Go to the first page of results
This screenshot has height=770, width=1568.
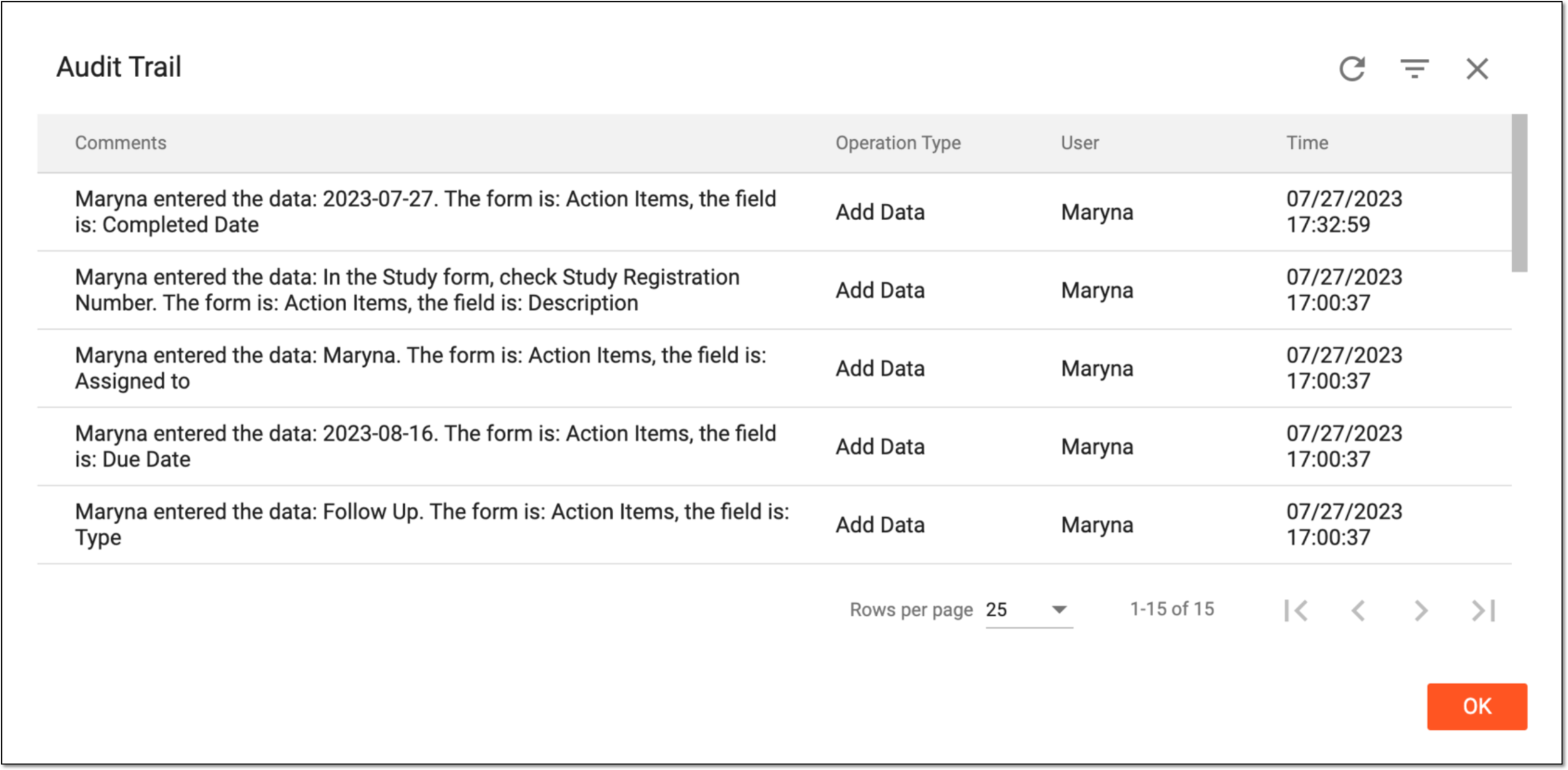point(1296,610)
